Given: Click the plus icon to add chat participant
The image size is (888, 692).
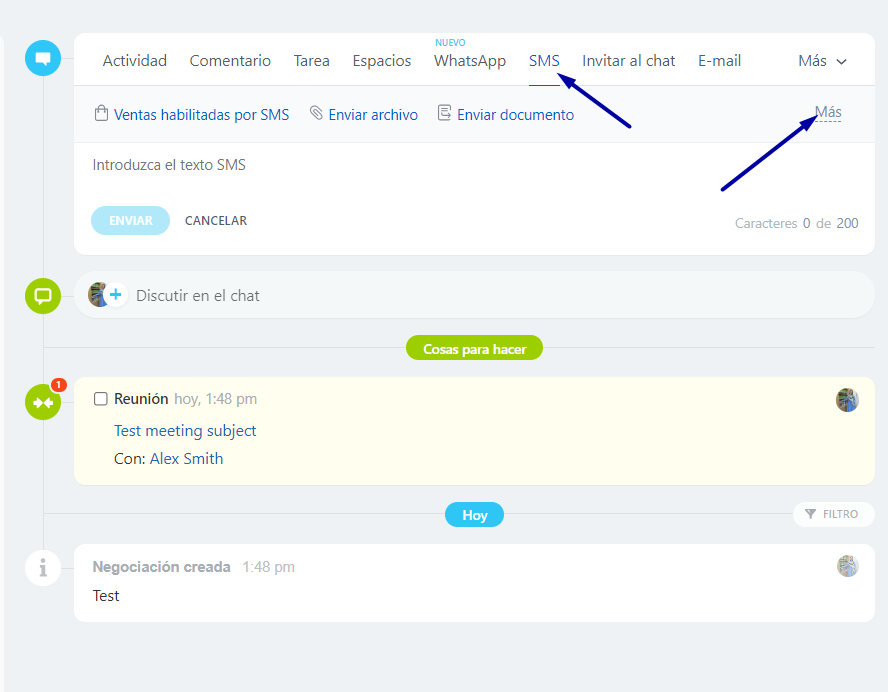Looking at the screenshot, I should (x=116, y=295).
